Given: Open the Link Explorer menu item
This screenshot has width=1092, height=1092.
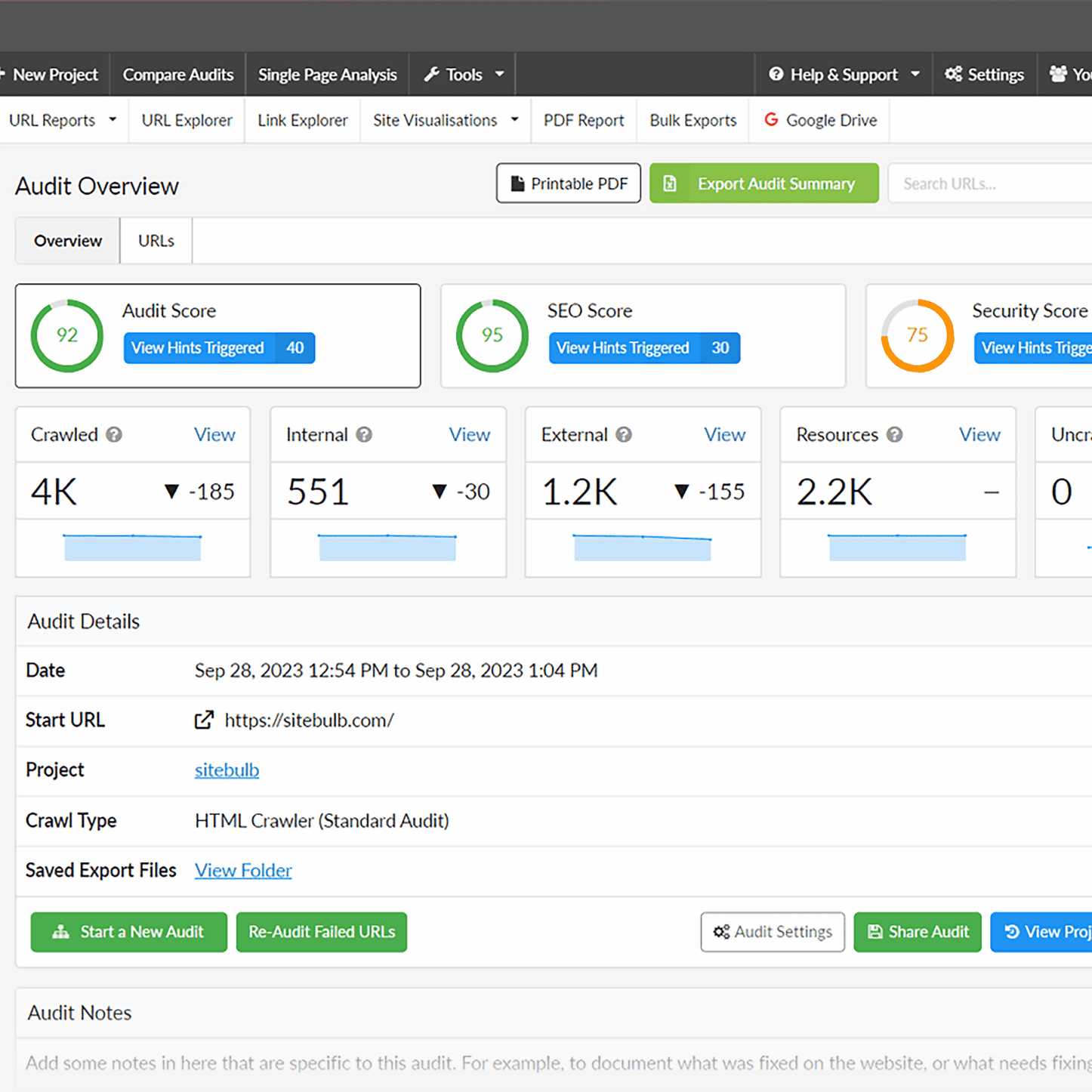Looking at the screenshot, I should [302, 120].
